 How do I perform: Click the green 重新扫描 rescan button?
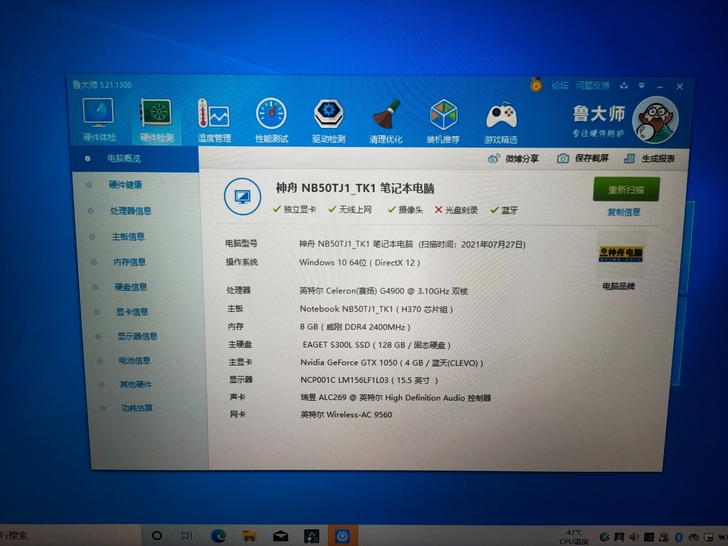[626, 189]
